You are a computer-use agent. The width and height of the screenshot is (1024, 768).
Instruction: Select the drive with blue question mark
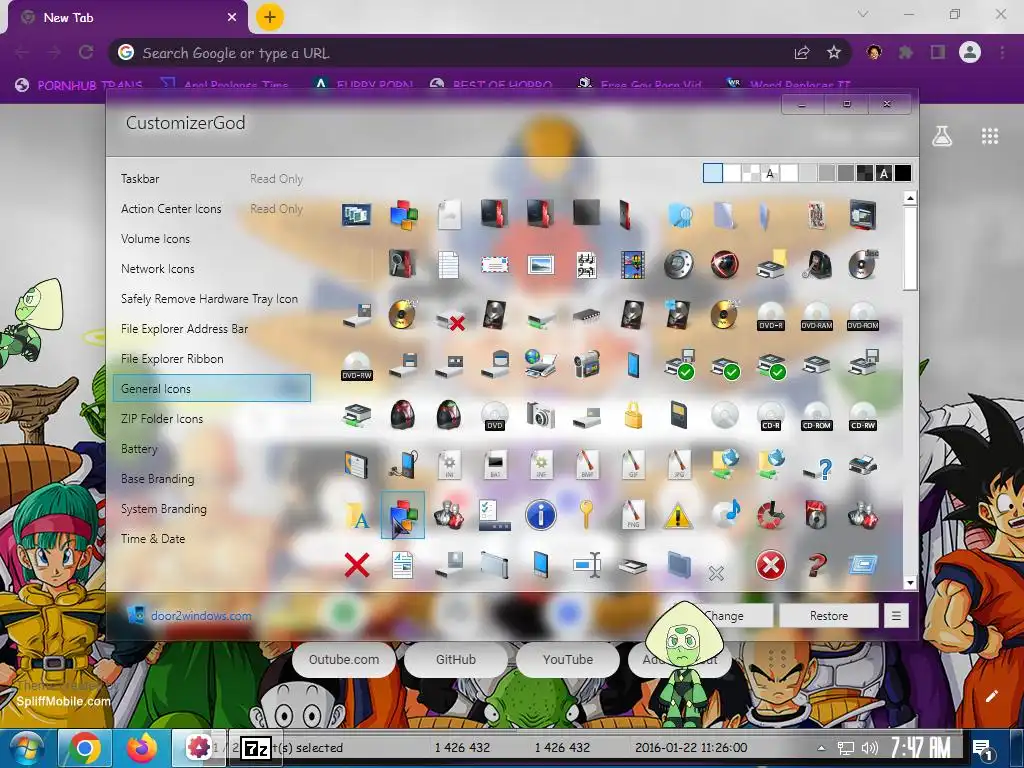[x=817, y=469]
